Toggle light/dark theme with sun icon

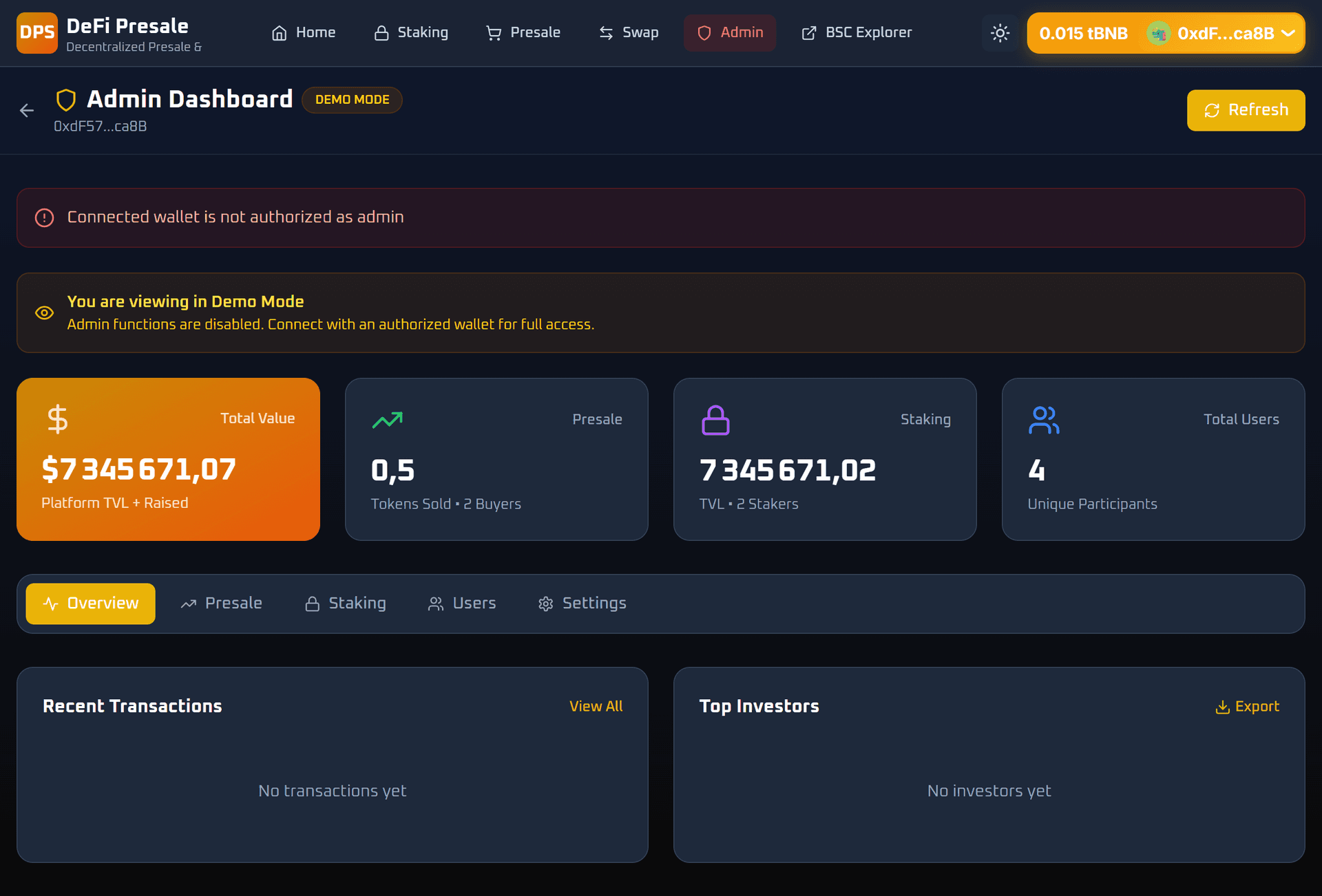[1000, 33]
